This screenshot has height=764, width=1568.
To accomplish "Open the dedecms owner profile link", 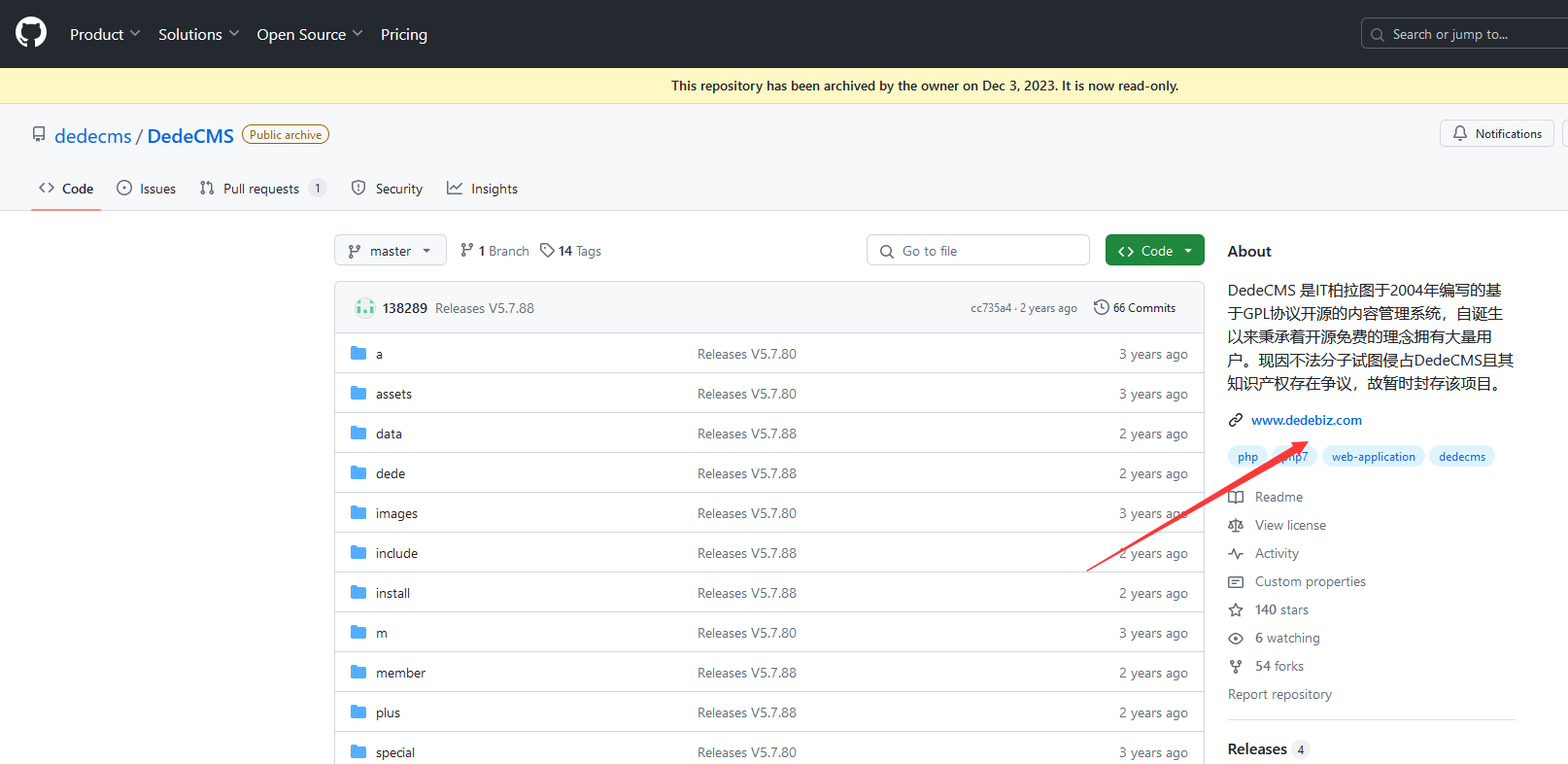I will click(x=93, y=136).
